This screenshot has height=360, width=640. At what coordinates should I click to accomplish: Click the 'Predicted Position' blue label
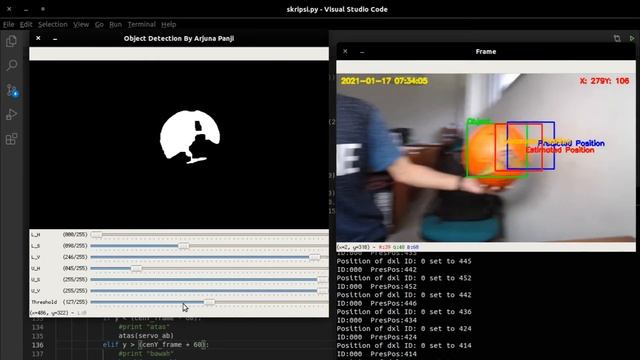tap(571, 143)
